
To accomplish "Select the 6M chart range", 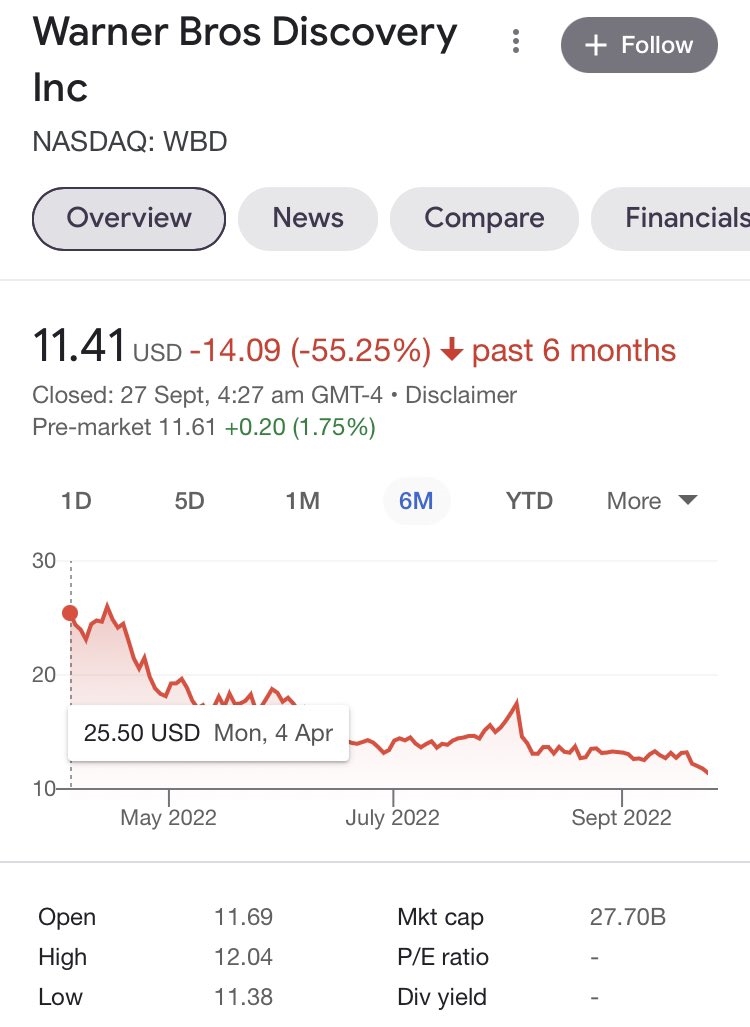I will (416, 501).
